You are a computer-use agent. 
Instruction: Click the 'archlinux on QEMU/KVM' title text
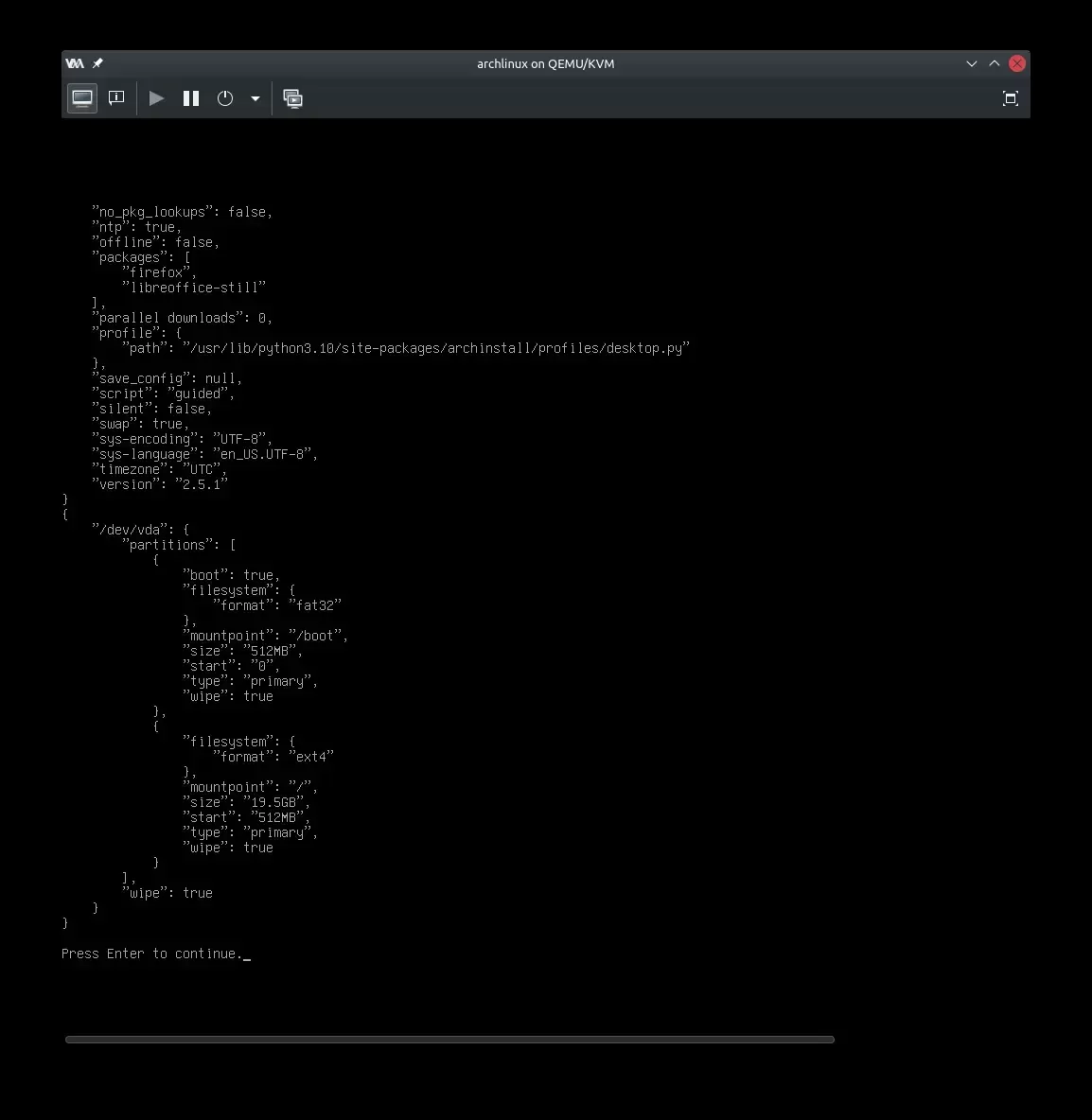tap(545, 63)
